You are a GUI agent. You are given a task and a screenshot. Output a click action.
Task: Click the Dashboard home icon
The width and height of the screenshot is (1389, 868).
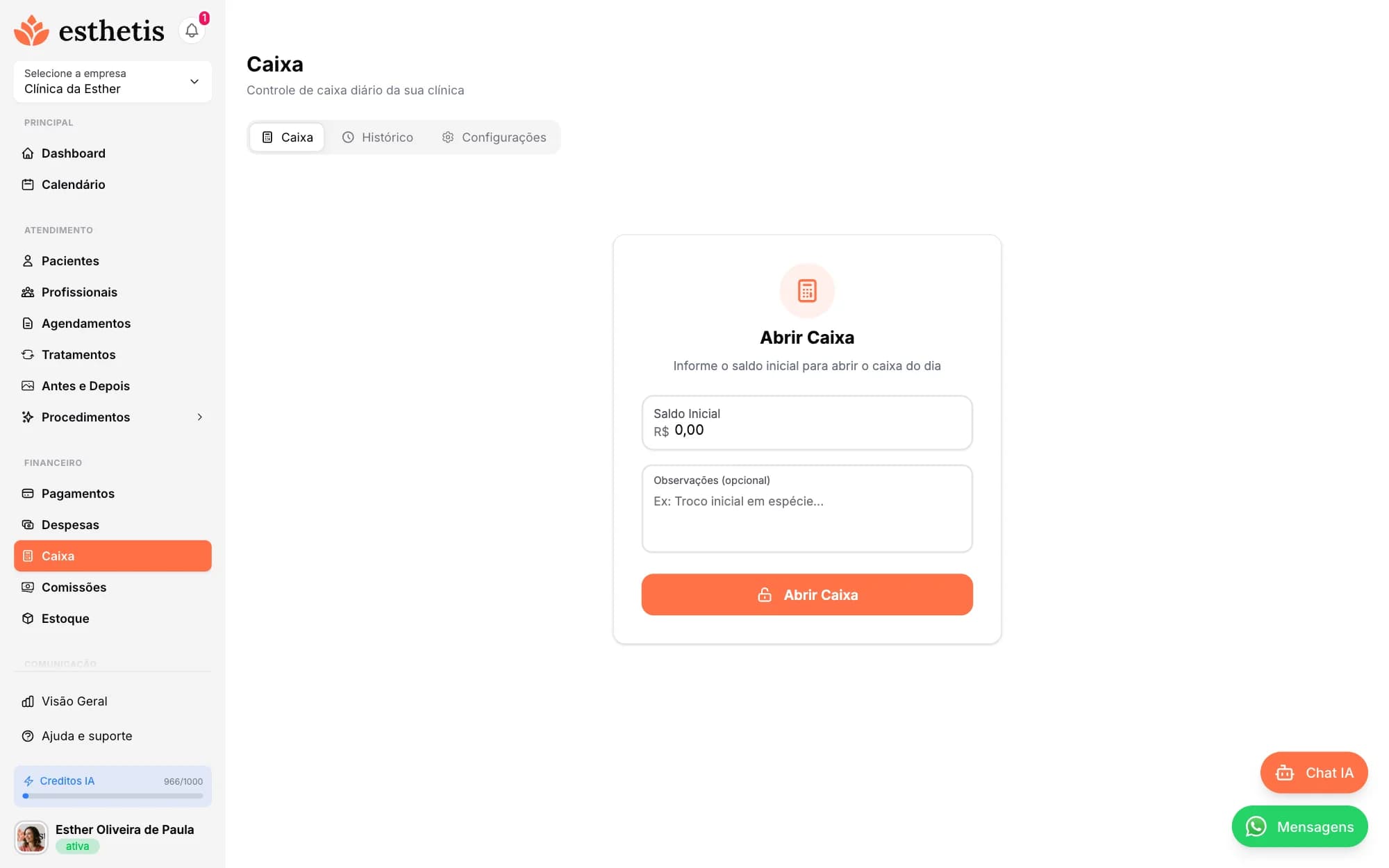tap(28, 153)
